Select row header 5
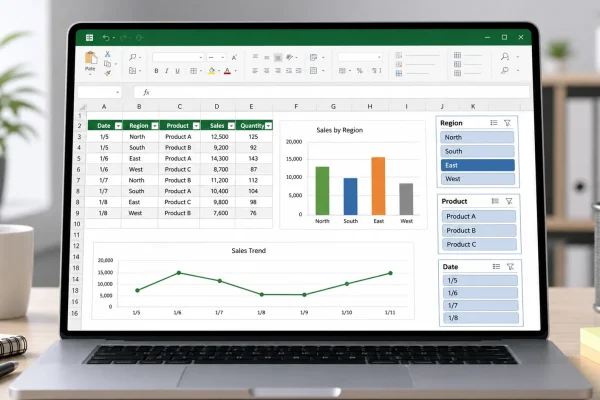The image size is (600, 400). pos(78,158)
